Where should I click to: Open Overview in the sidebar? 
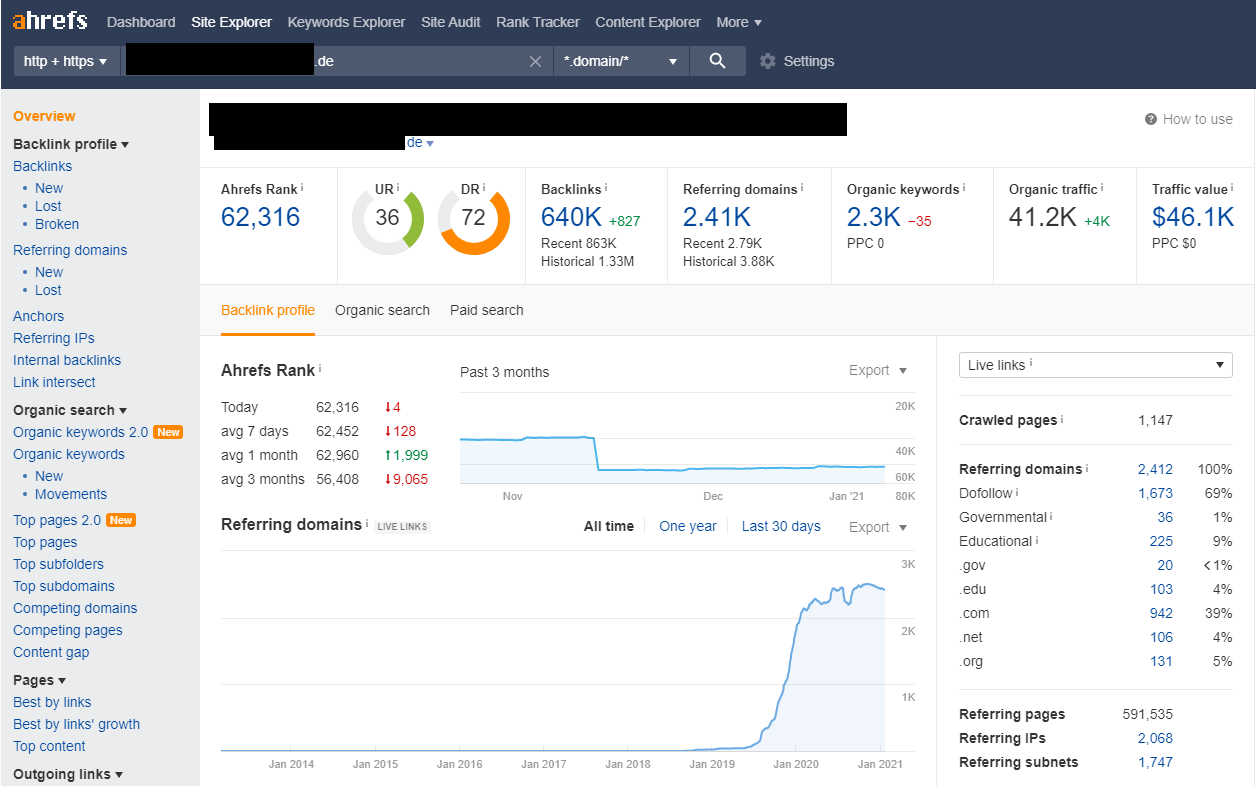point(44,116)
